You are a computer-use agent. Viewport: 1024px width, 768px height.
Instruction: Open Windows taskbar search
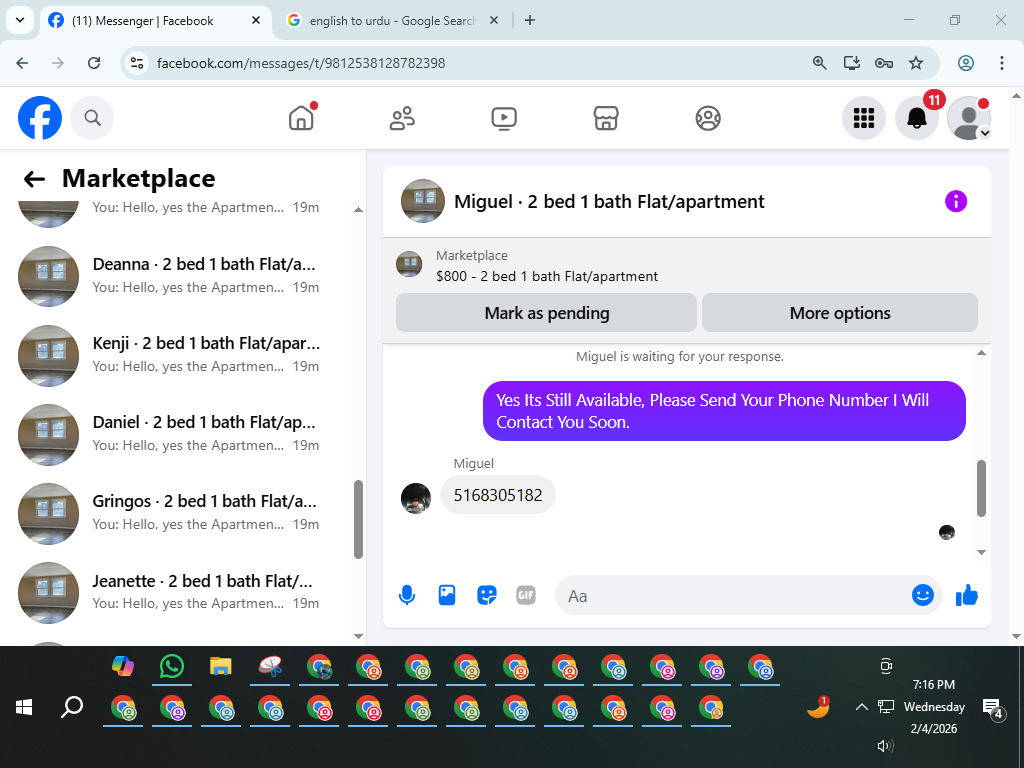pyautogui.click(x=72, y=707)
